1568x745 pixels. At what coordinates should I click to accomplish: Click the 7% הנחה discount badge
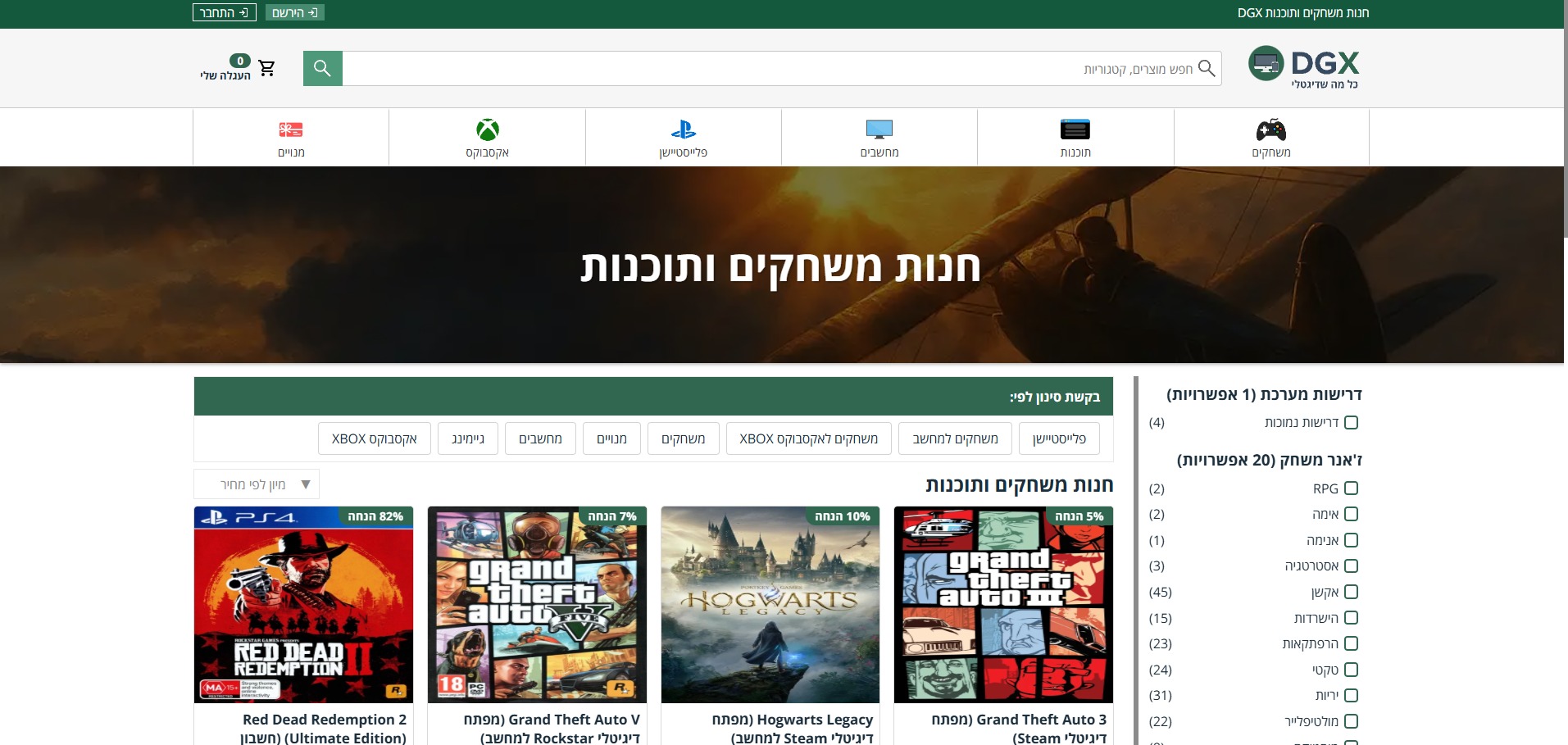(612, 516)
